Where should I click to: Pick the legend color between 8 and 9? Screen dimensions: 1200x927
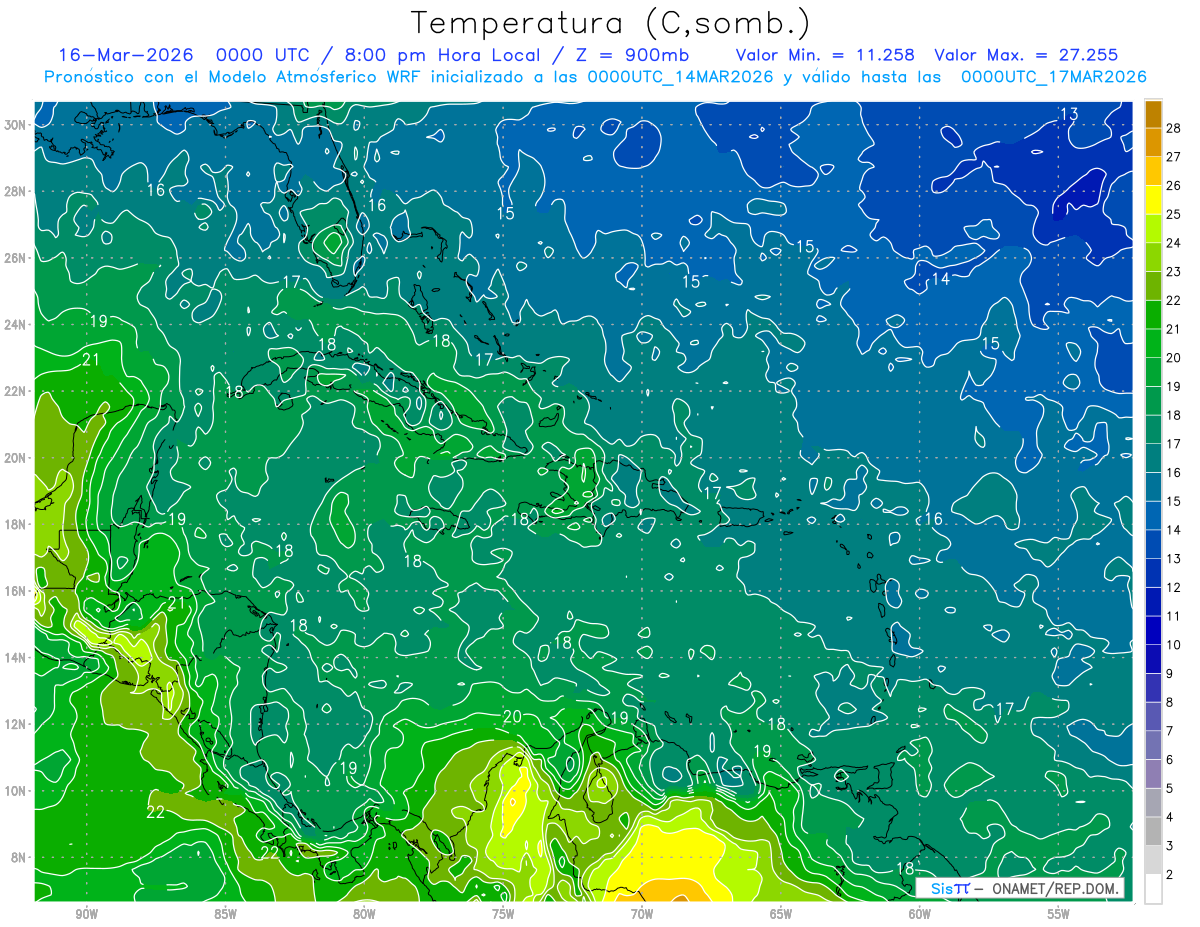pyautogui.click(x=1153, y=688)
